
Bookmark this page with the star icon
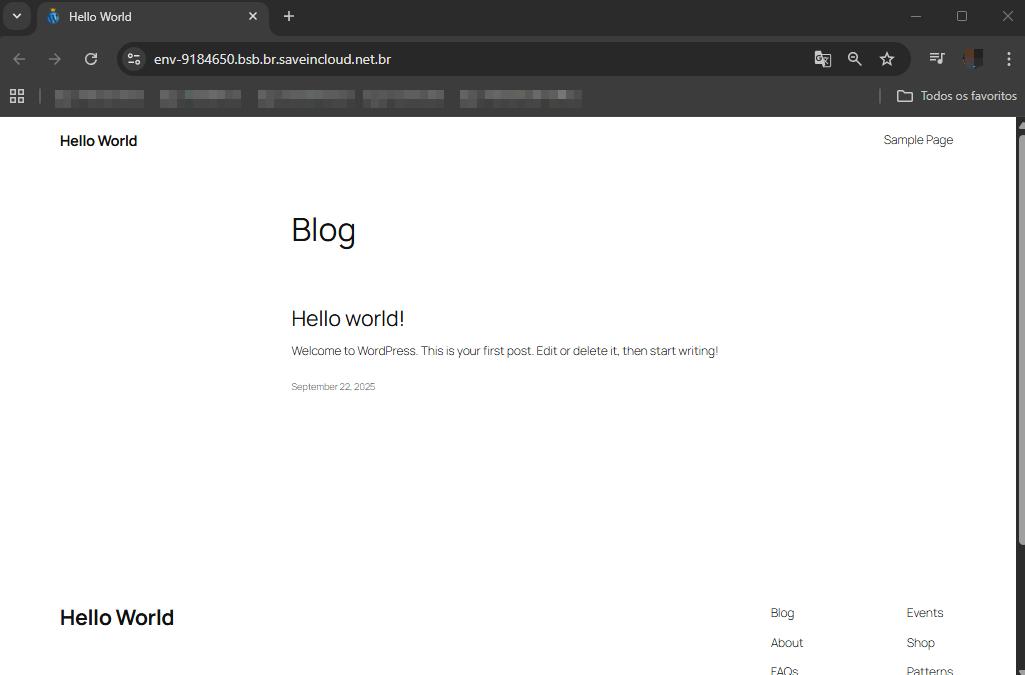[x=887, y=59]
